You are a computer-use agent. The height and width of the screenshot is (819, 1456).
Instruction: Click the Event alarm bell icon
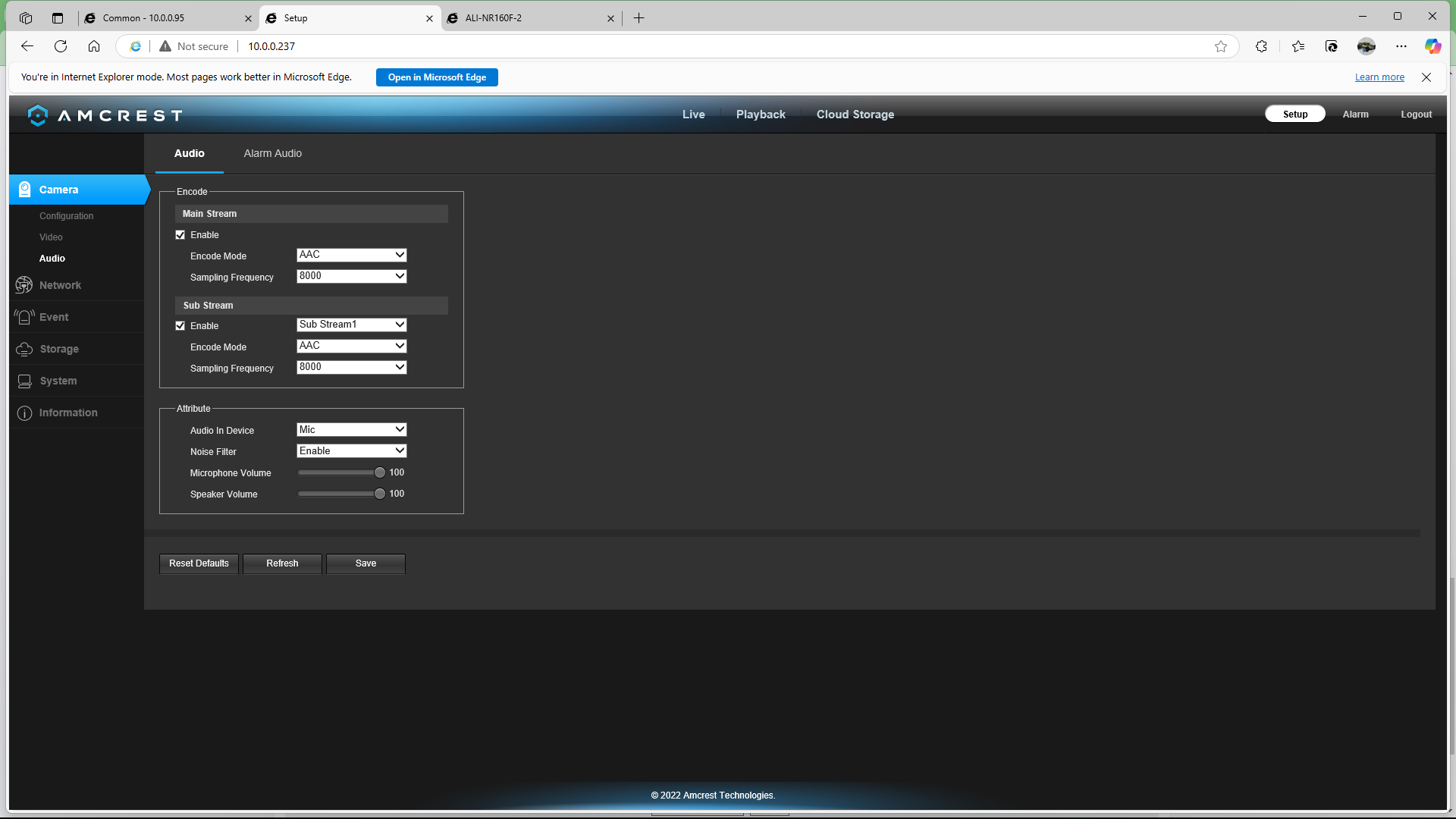pos(24,317)
